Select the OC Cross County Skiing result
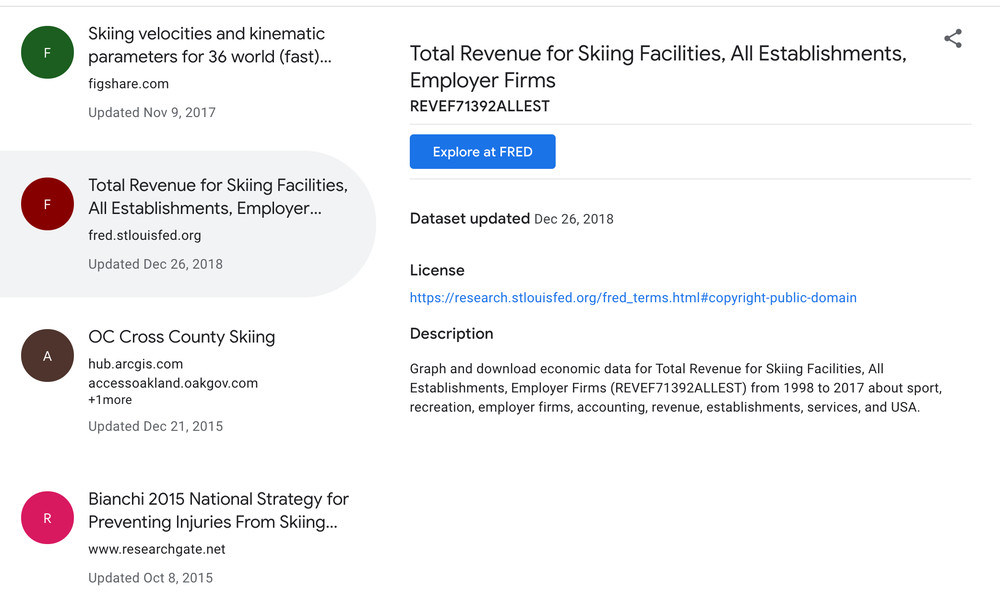Screen dimensions: 1000x593 pos(181,337)
